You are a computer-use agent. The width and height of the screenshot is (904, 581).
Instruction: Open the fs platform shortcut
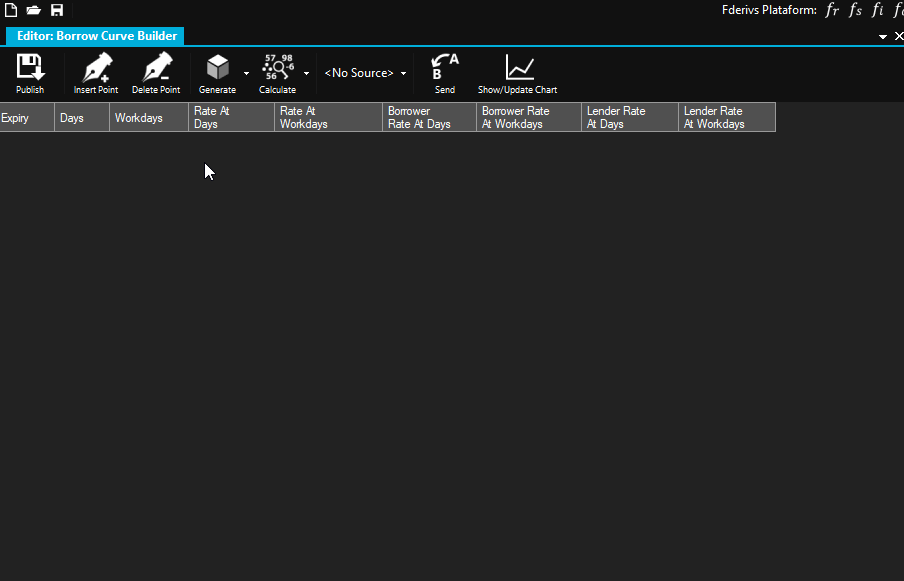856,10
